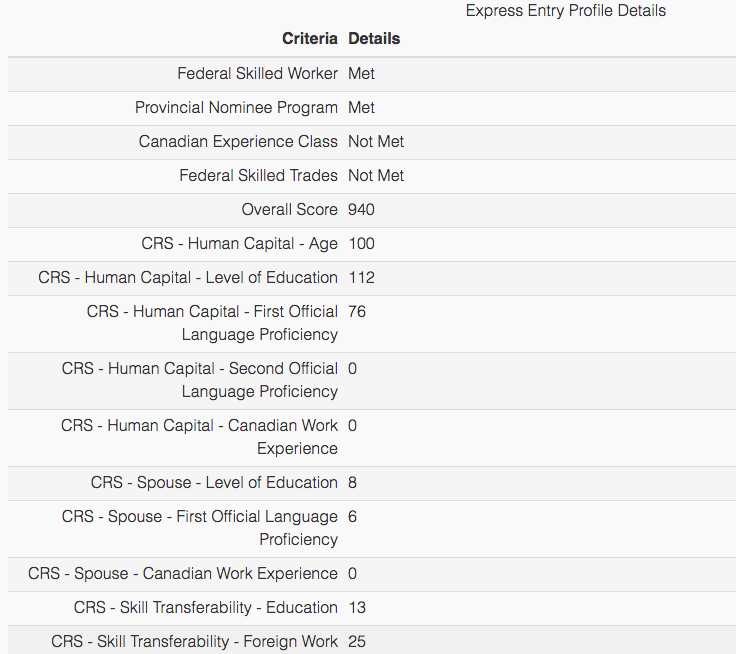Select the Criteria column header

(x=310, y=39)
